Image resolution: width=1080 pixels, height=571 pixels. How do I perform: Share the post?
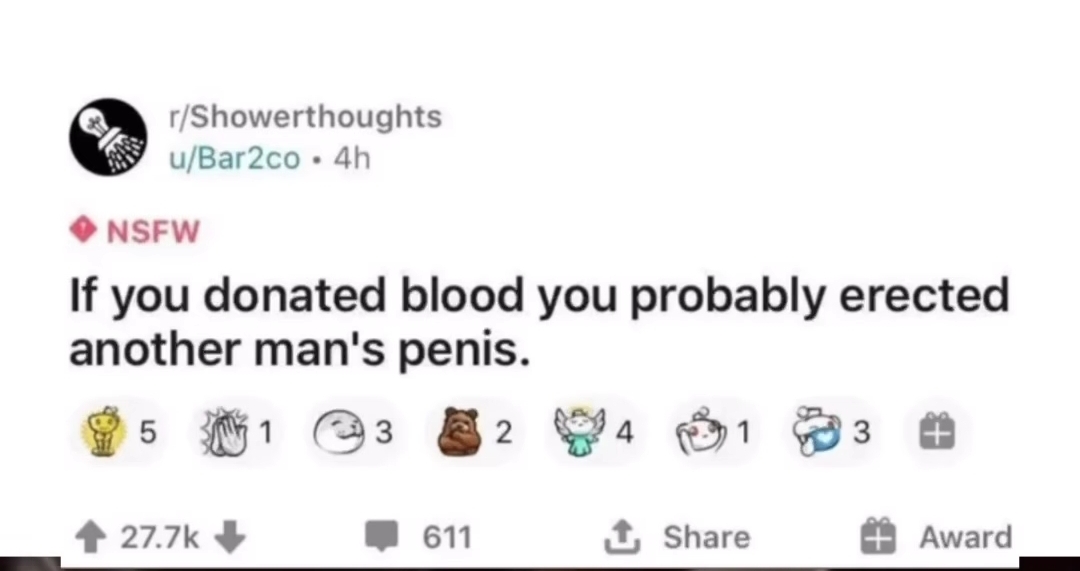click(677, 538)
